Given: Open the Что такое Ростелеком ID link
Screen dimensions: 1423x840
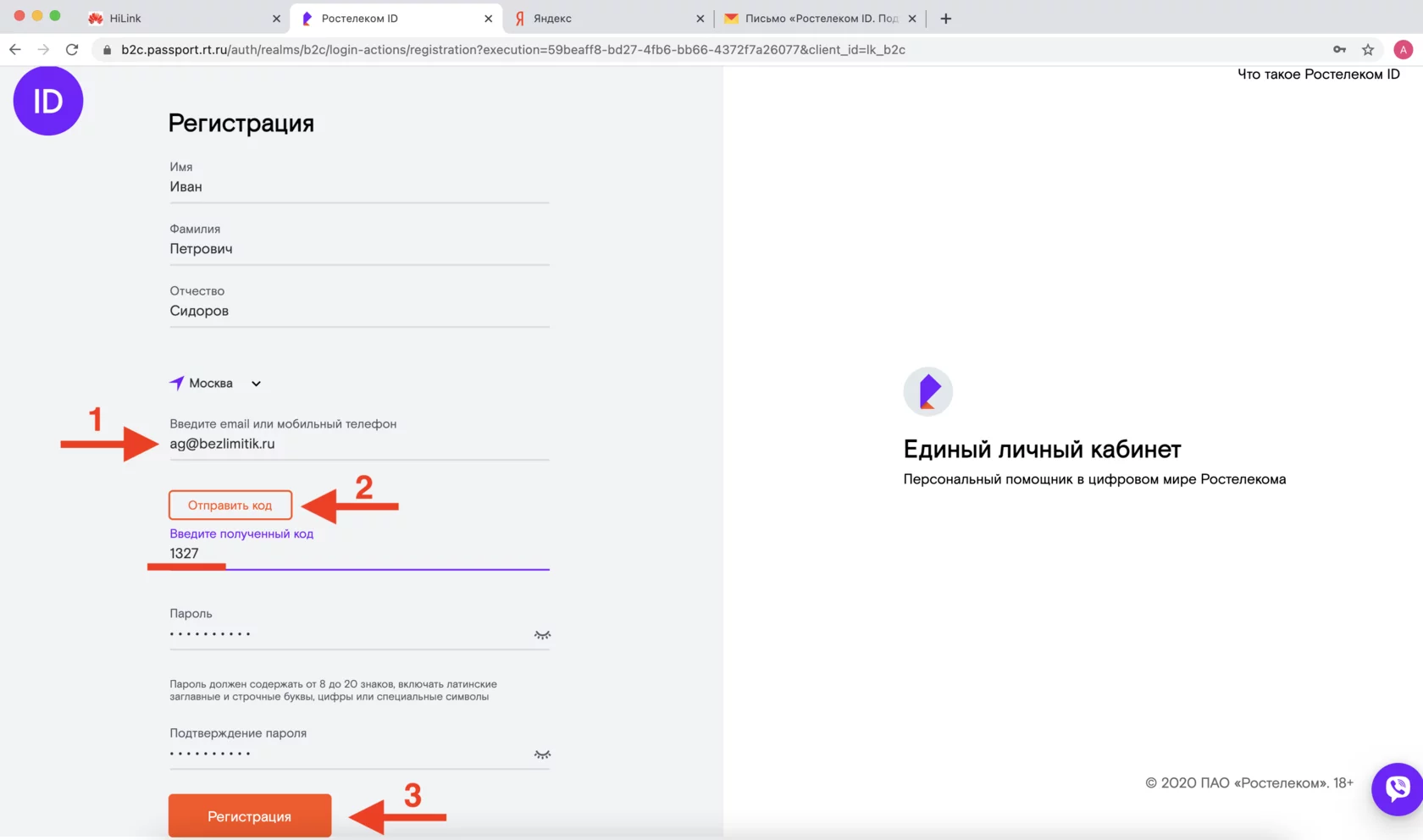Looking at the screenshot, I should pos(1318,75).
